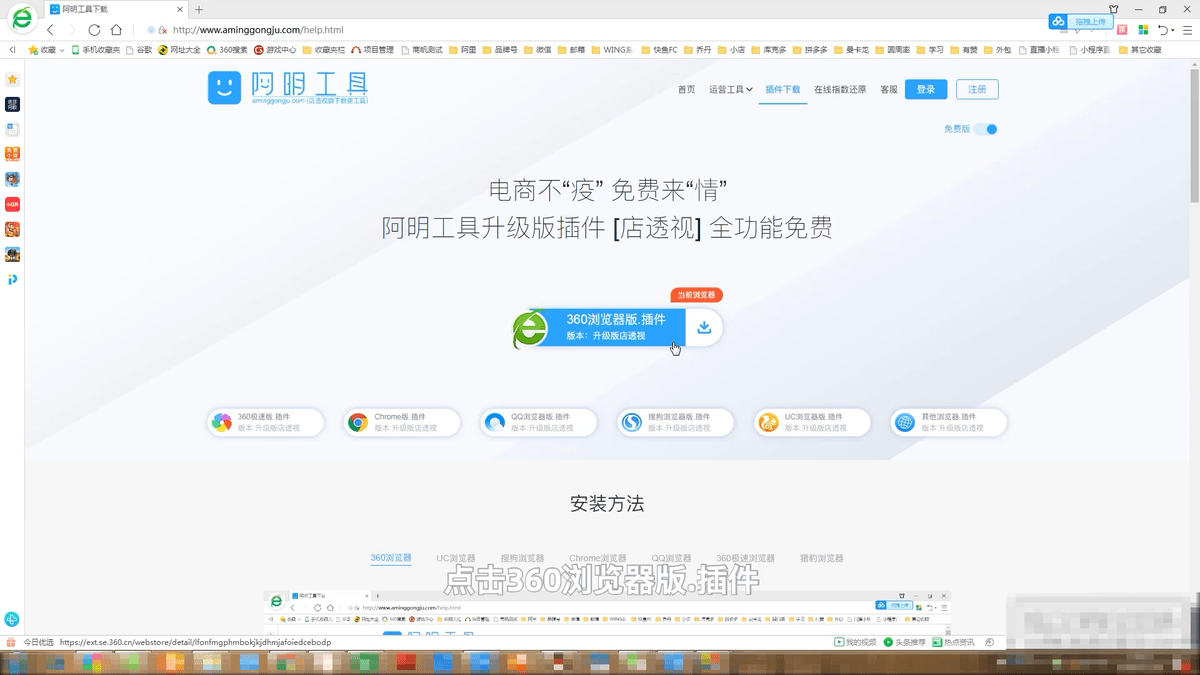Click the blue P app sidebar icon

coord(12,279)
